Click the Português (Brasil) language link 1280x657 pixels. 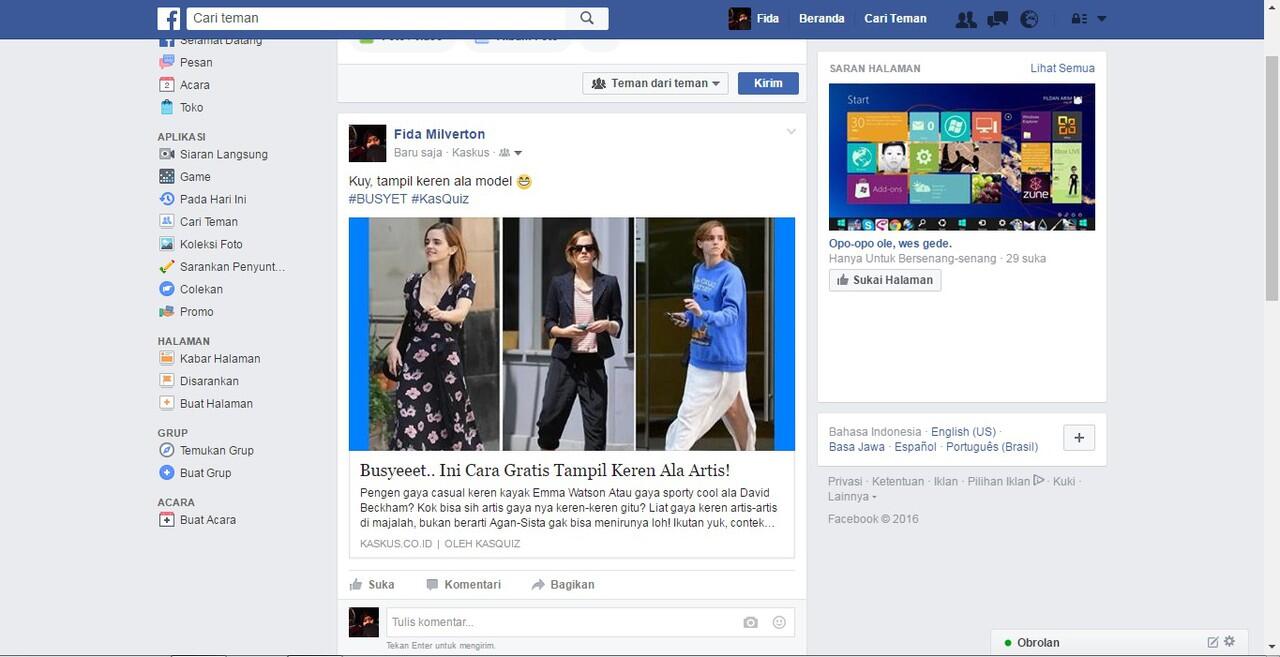pyautogui.click(x=992, y=447)
